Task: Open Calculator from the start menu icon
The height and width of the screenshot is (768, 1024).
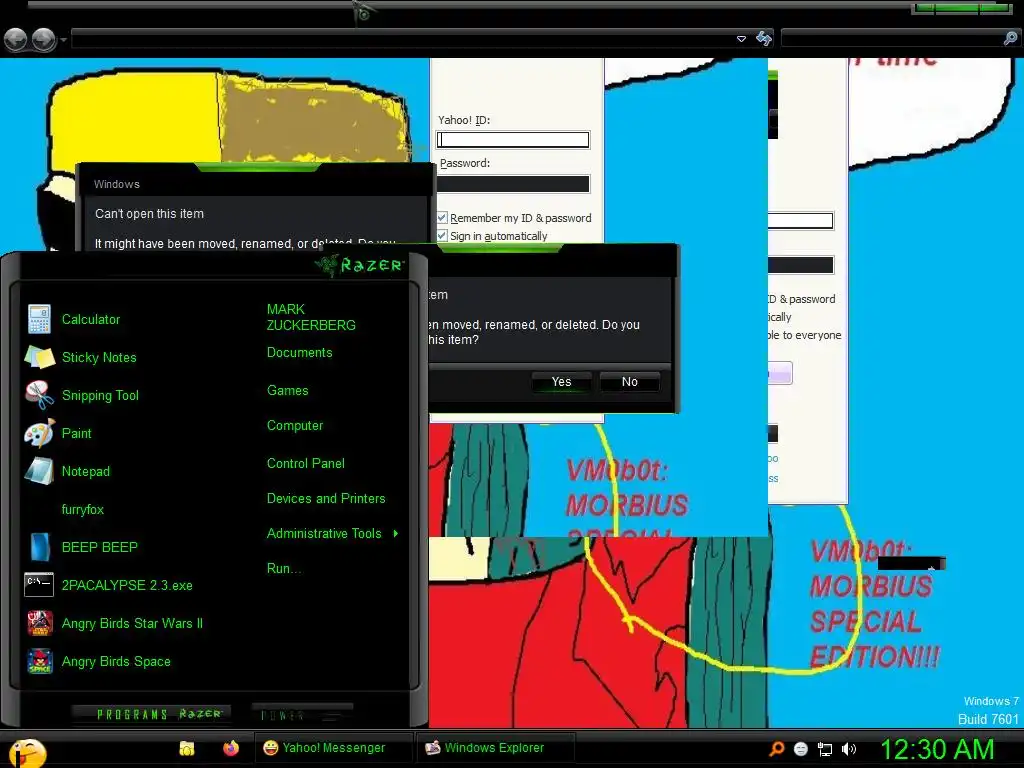Action: (39, 319)
